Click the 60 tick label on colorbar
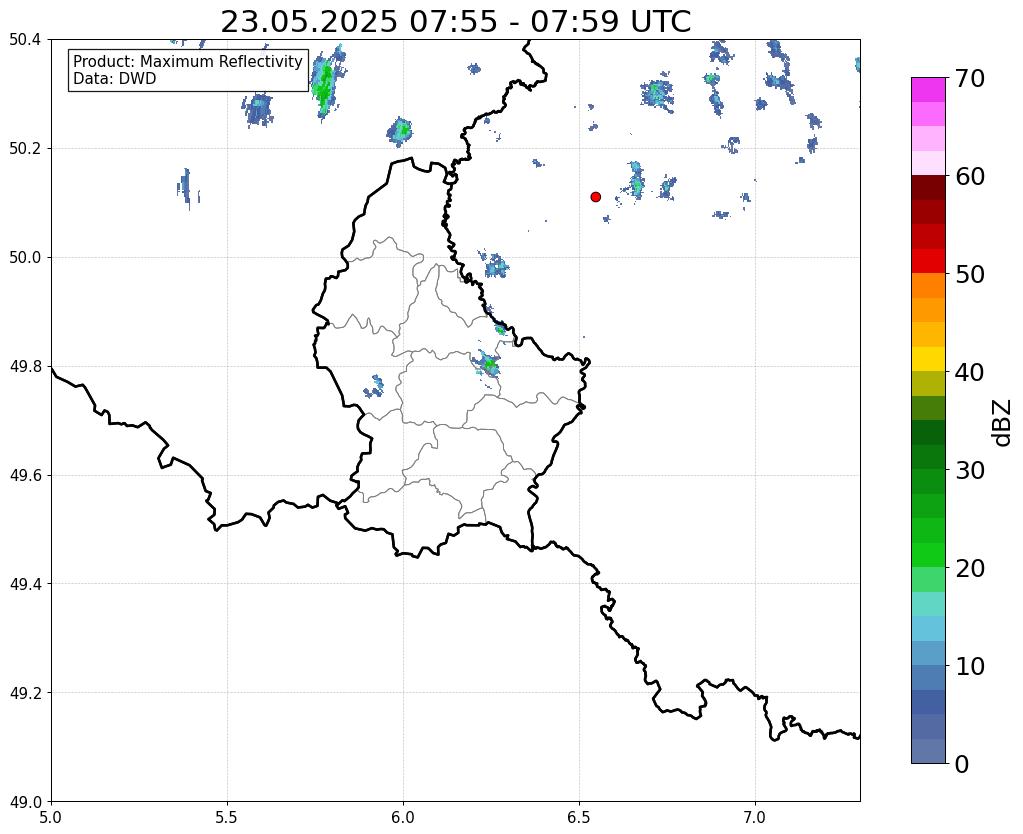 click(970, 176)
